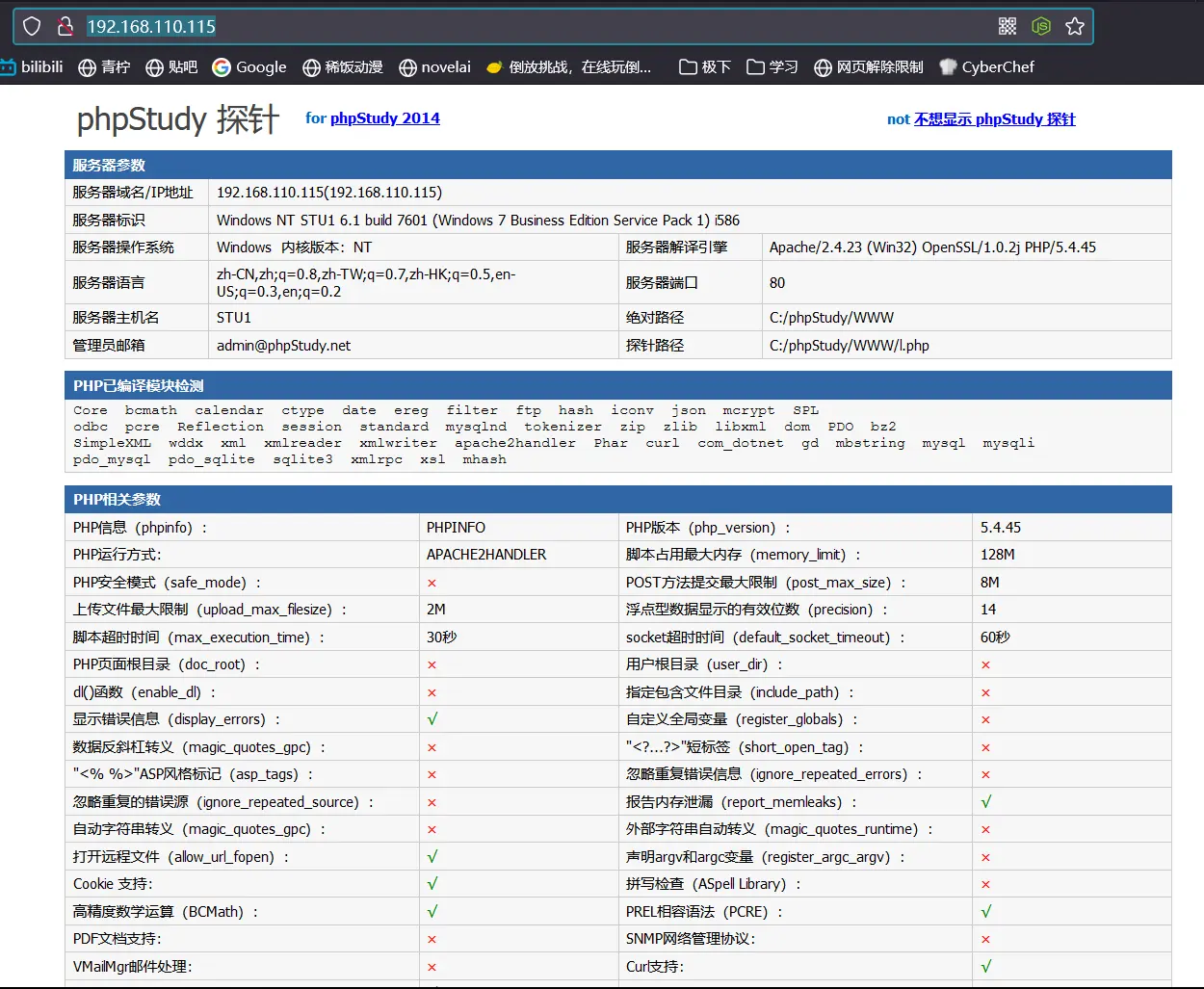Click the PHPINFO link
The width and height of the screenshot is (1204, 989).
[x=456, y=528]
